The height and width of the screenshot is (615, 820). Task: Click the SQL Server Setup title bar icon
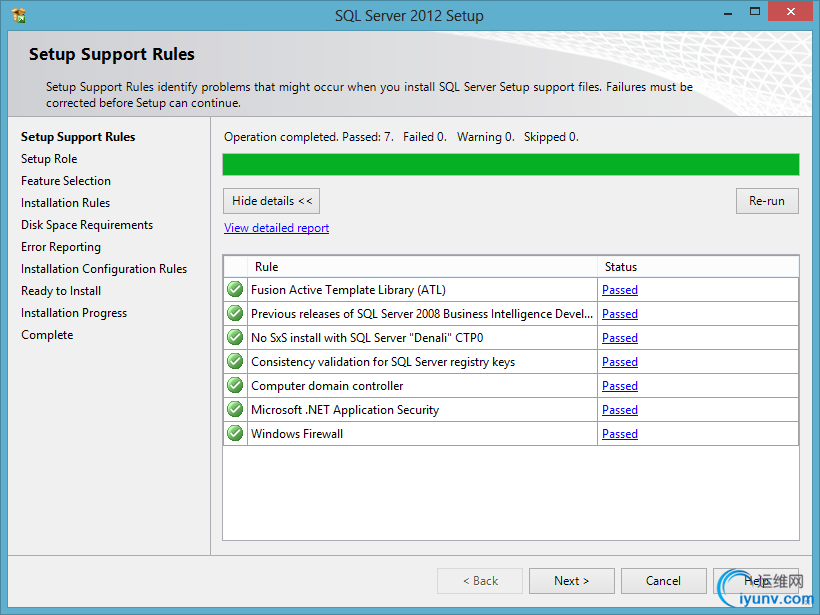click(x=19, y=16)
